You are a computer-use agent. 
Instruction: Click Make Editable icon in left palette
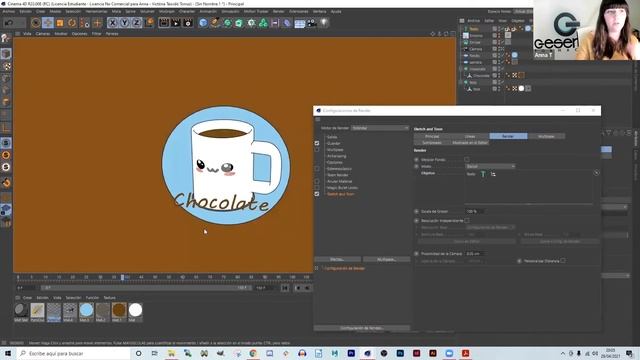6,38
